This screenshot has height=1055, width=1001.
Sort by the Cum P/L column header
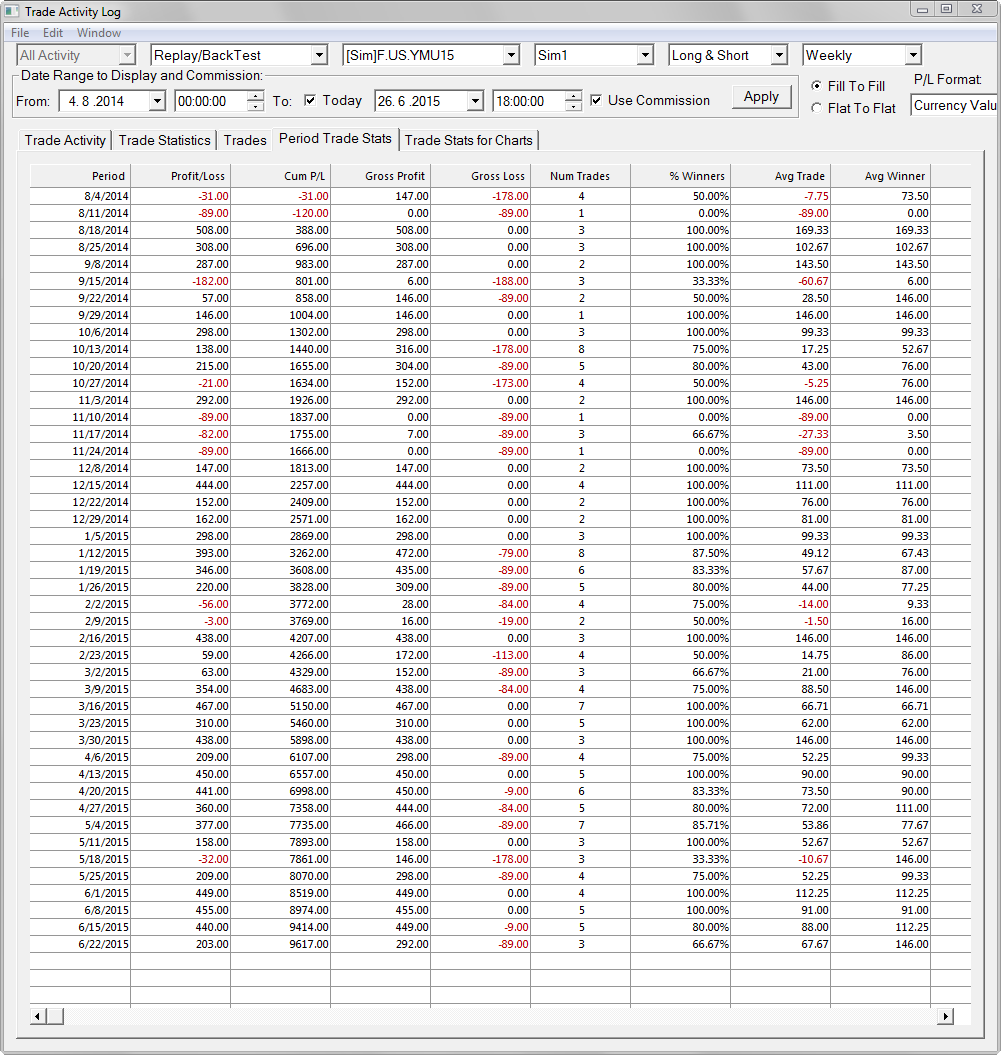tap(281, 176)
